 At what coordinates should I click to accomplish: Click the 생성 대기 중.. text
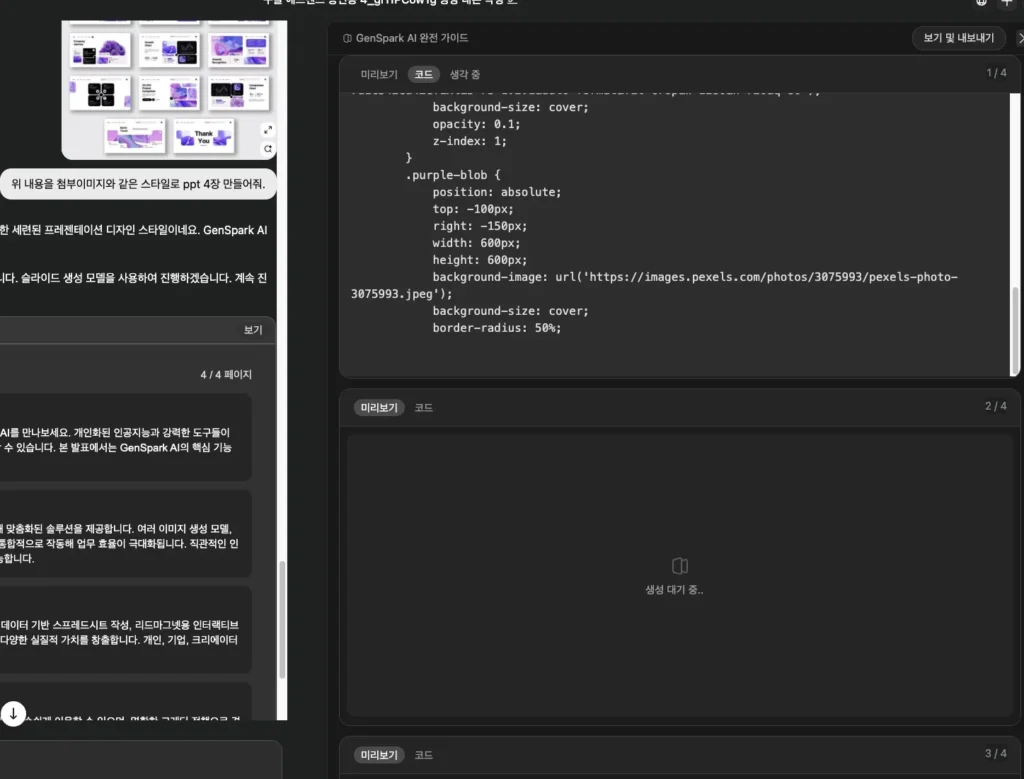pos(675,590)
